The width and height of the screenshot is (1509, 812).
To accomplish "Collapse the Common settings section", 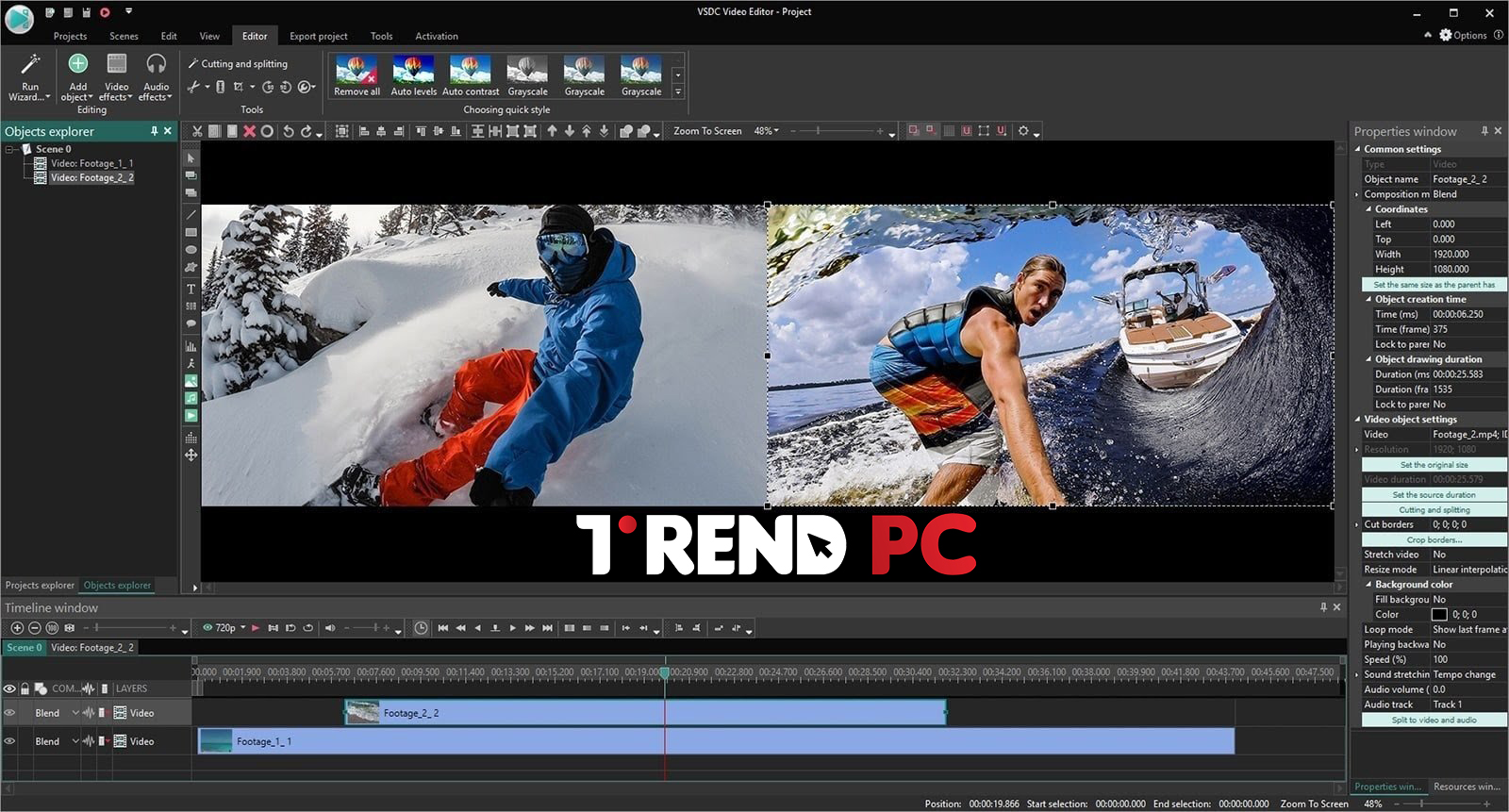I will [x=1358, y=149].
